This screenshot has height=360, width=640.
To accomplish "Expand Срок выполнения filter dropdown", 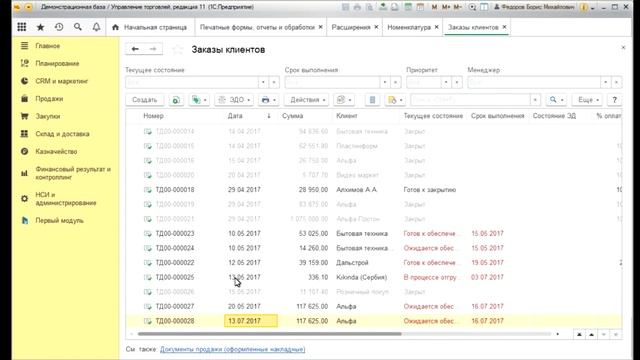I will [385, 82].
